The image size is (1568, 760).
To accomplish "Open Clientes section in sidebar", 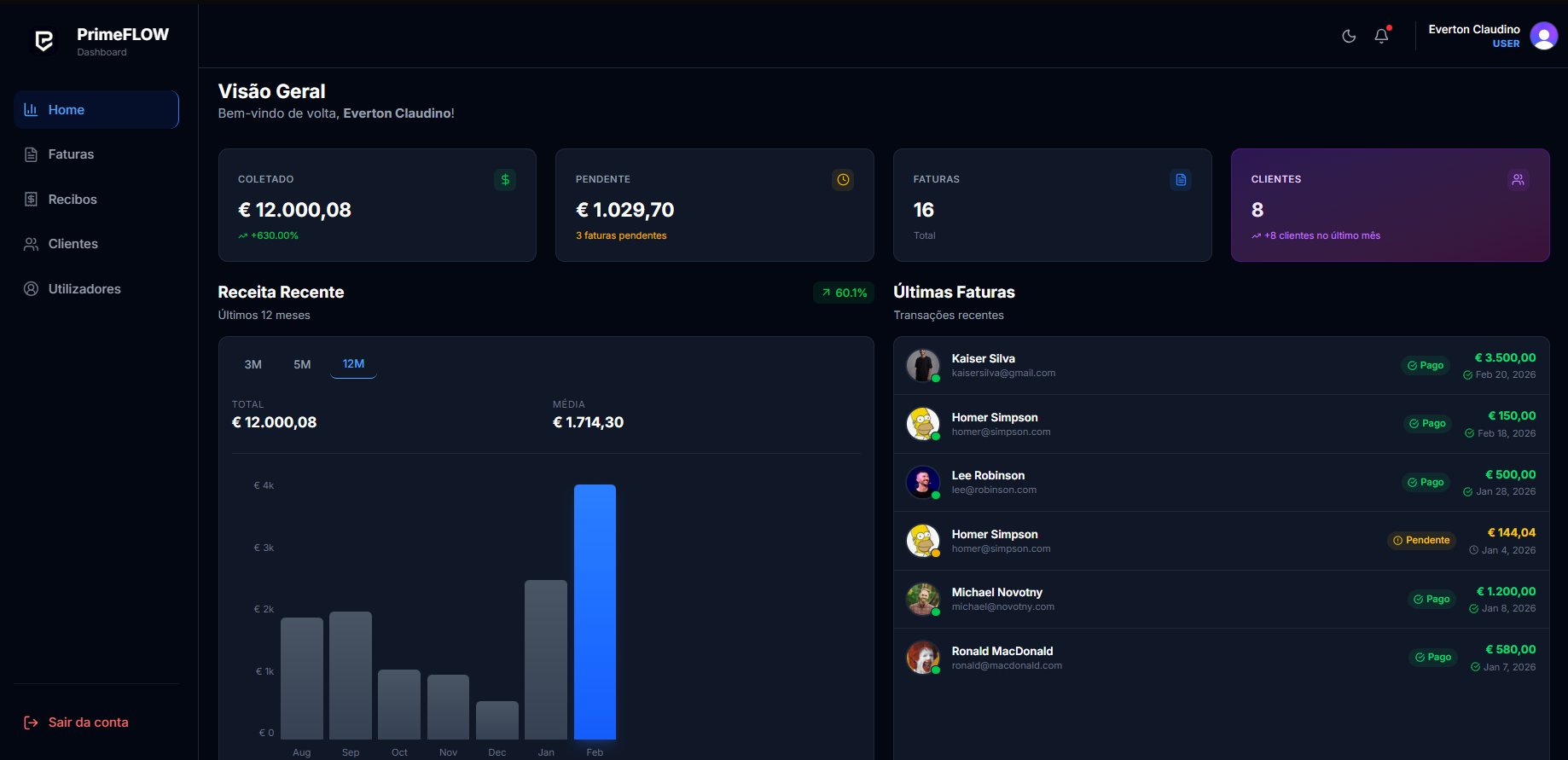I will (x=73, y=244).
